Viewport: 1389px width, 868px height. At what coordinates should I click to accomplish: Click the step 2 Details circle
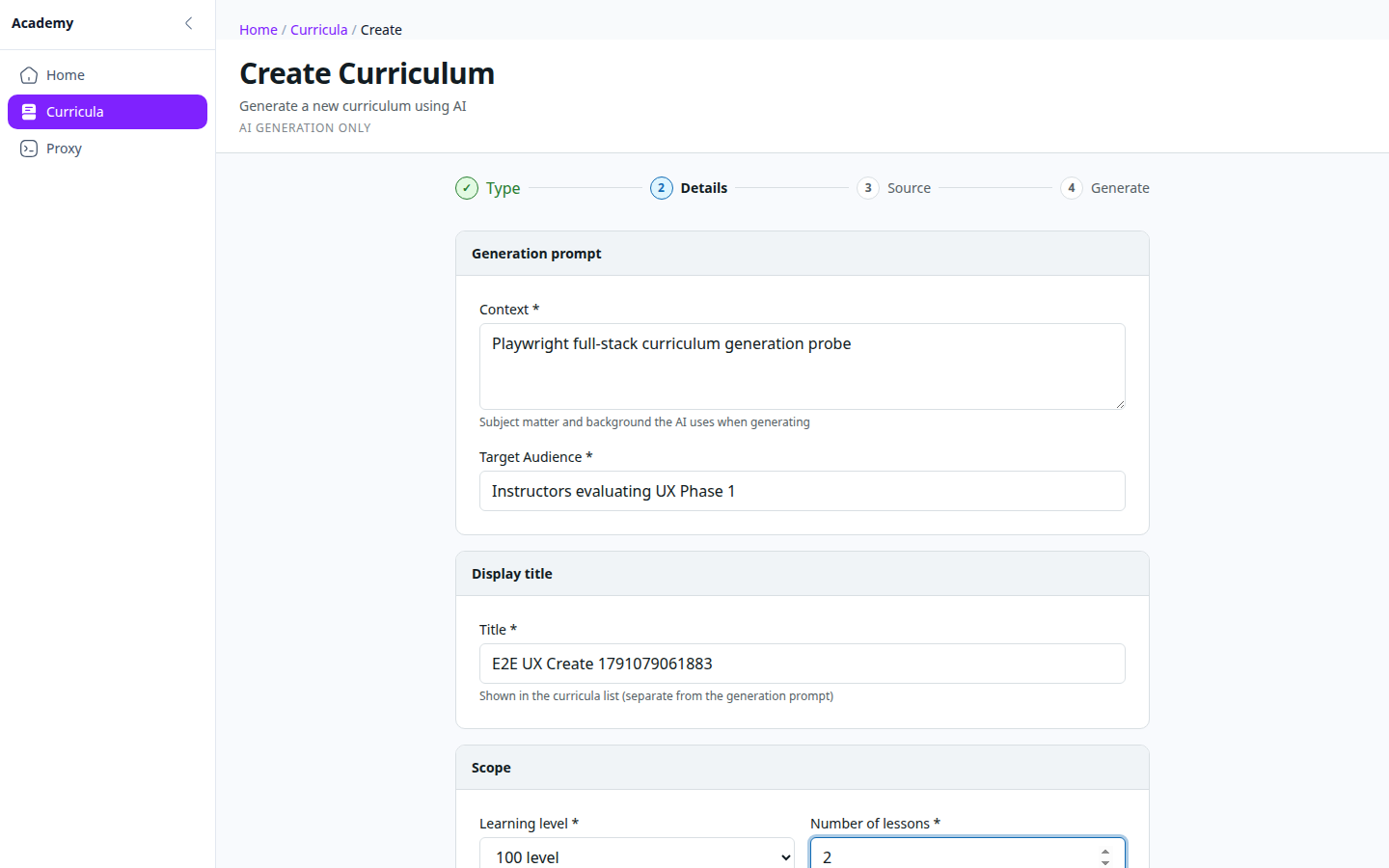pyautogui.click(x=662, y=188)
